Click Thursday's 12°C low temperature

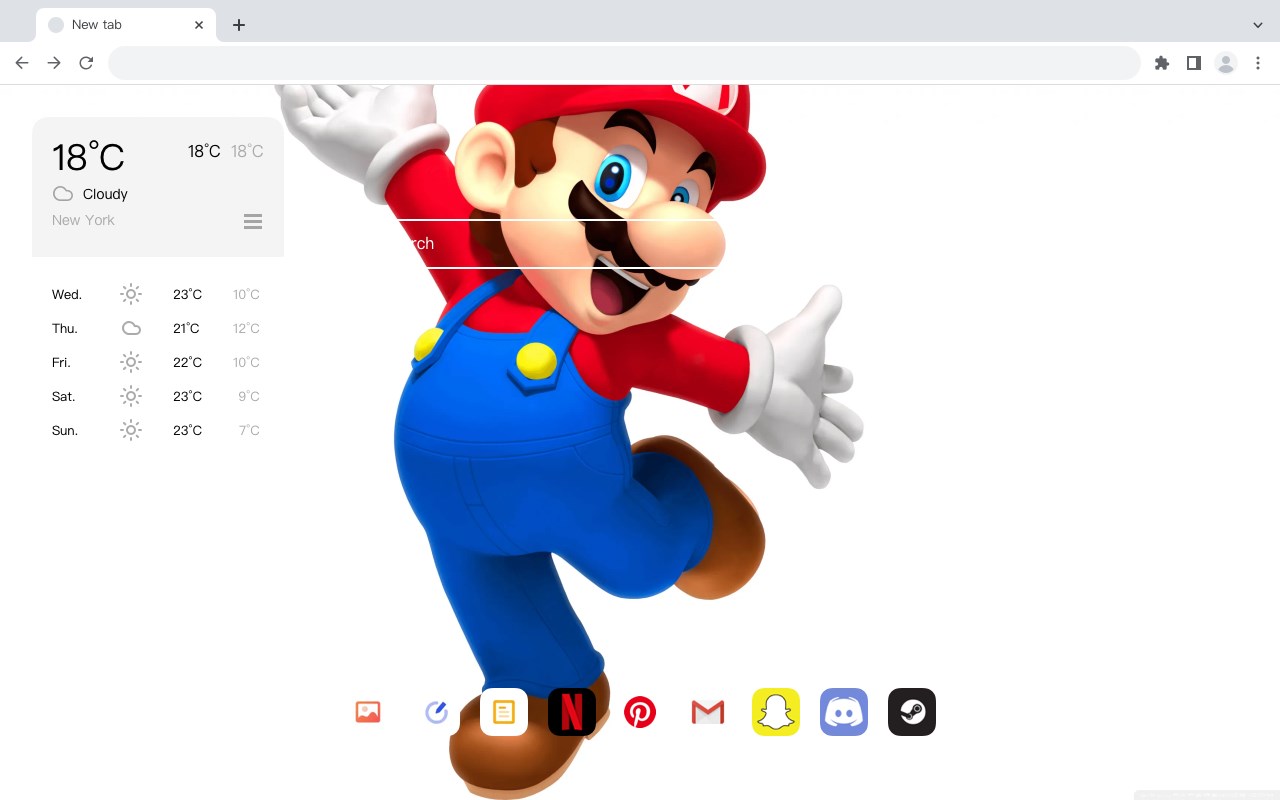click(246, 328)
